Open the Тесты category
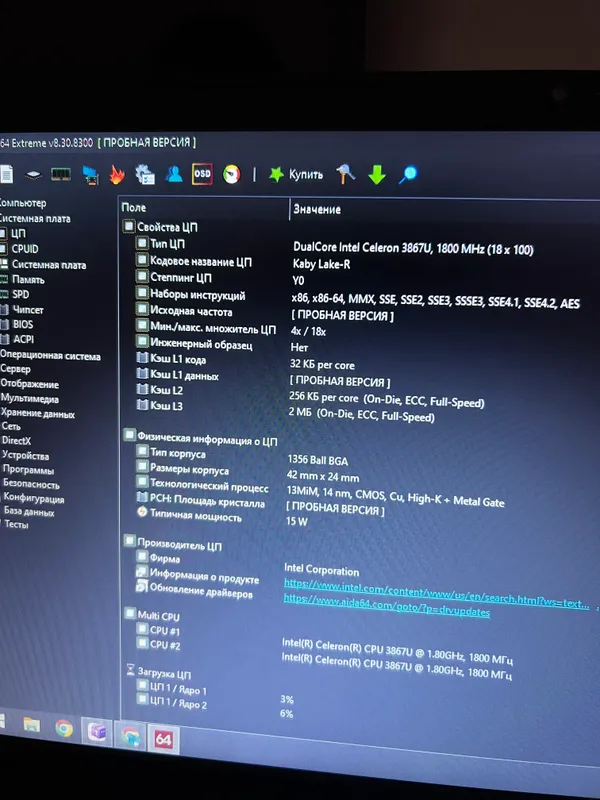This screenshot has height=800, width=600. click(x=16, y=524)
